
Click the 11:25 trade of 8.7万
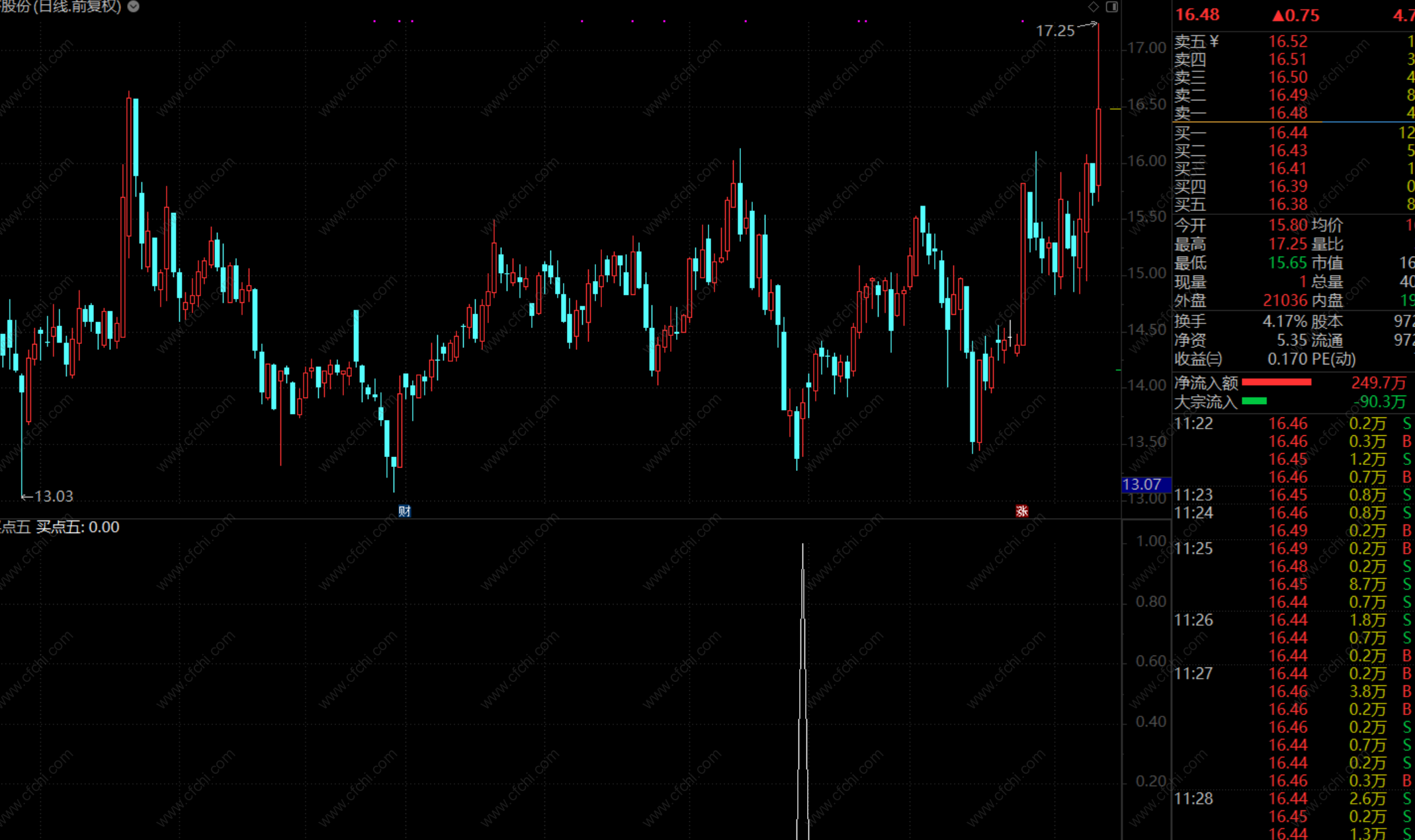[x=1367, y=585]
